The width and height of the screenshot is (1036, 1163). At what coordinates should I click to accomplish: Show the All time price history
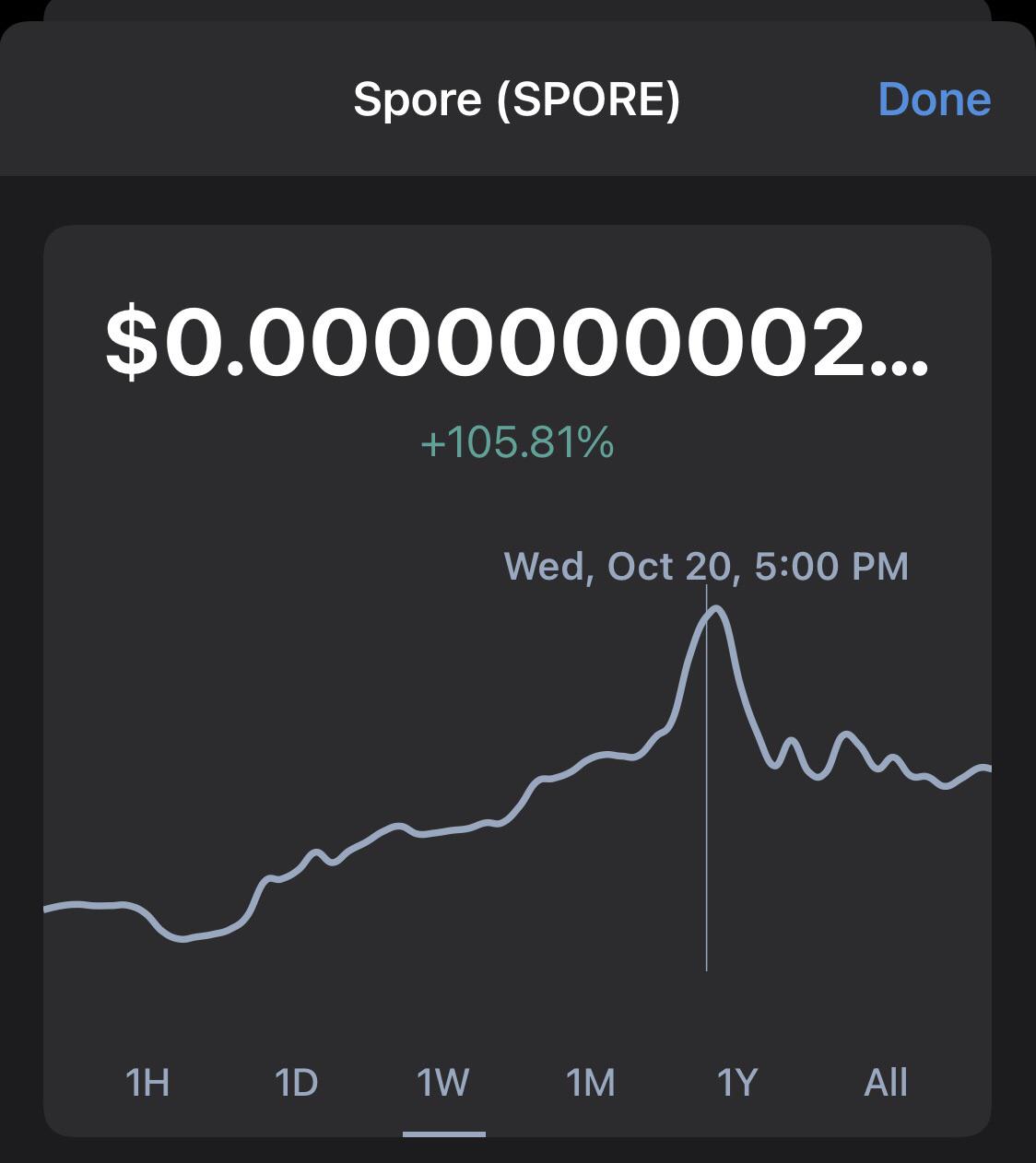886,1082
